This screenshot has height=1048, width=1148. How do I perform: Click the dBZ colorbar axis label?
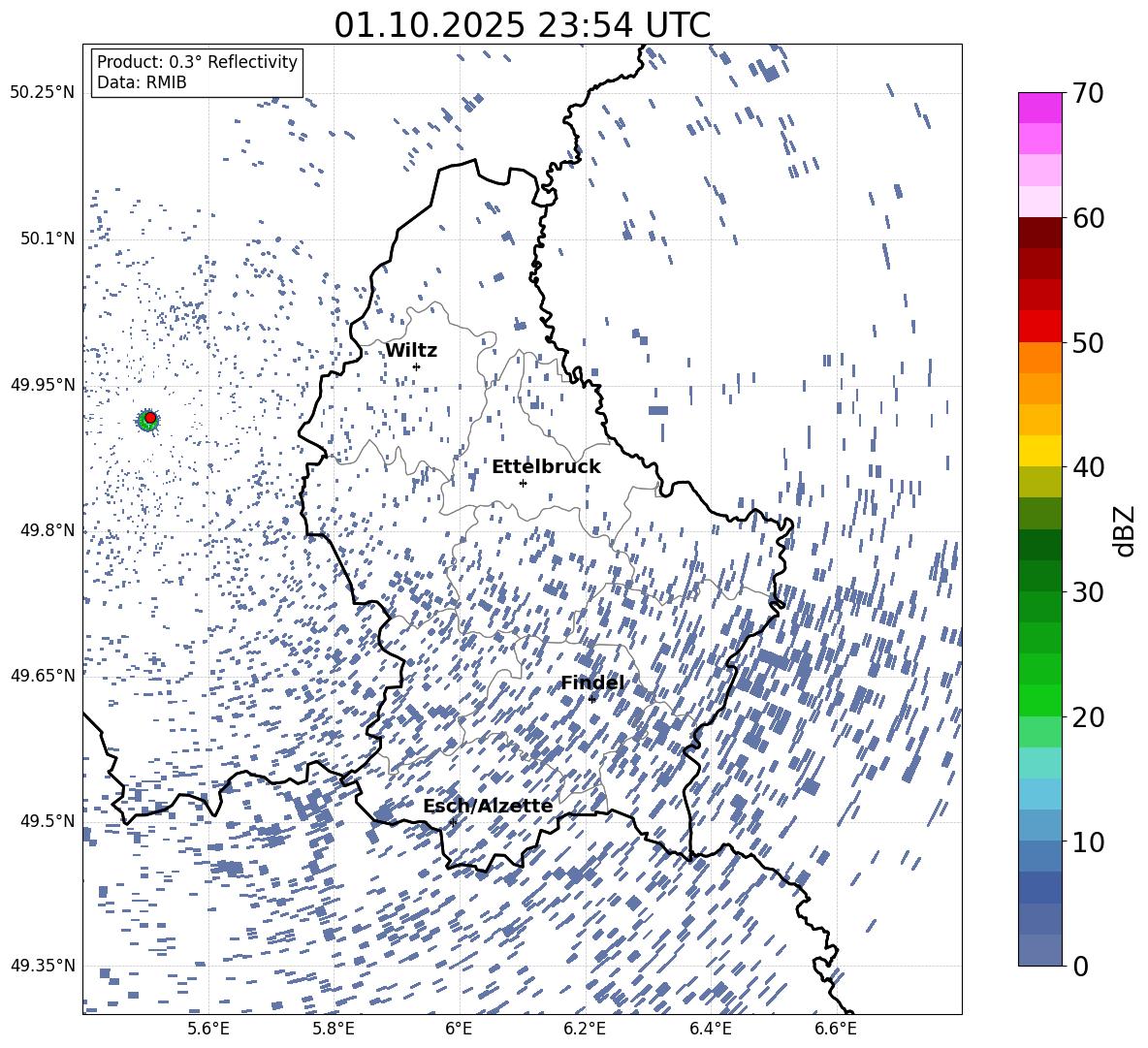pyautogui.click(x=1126, y=530)
